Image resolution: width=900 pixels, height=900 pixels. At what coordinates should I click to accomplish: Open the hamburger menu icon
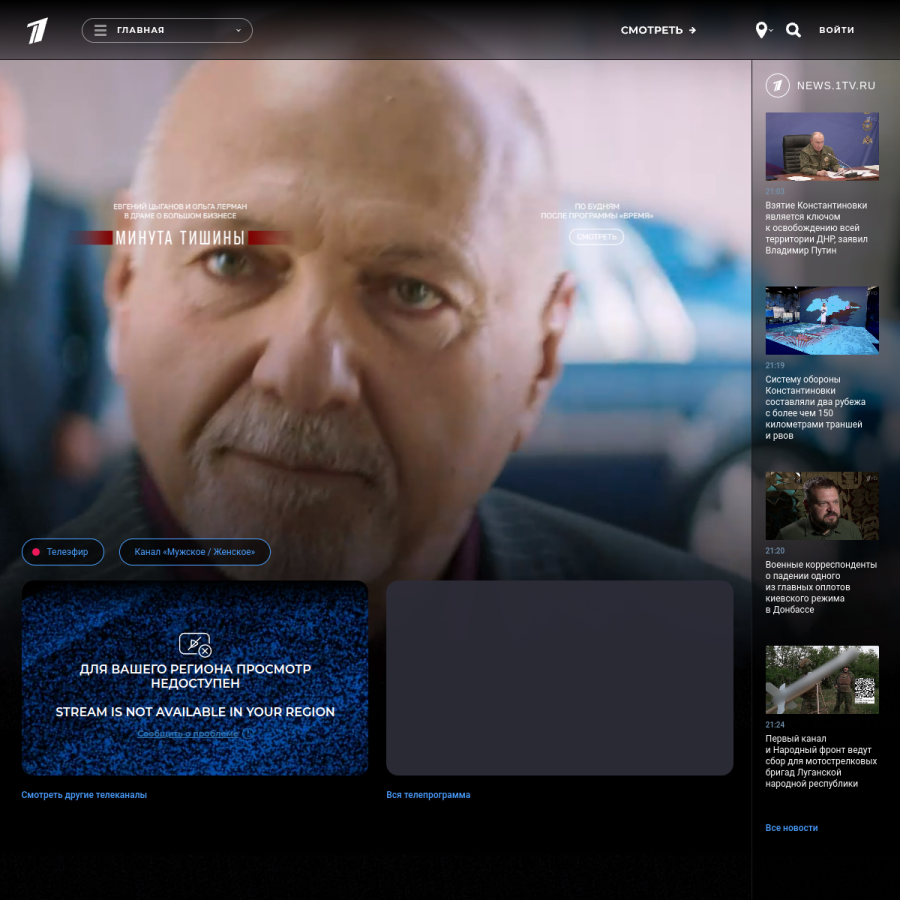(x=100, y=30)
